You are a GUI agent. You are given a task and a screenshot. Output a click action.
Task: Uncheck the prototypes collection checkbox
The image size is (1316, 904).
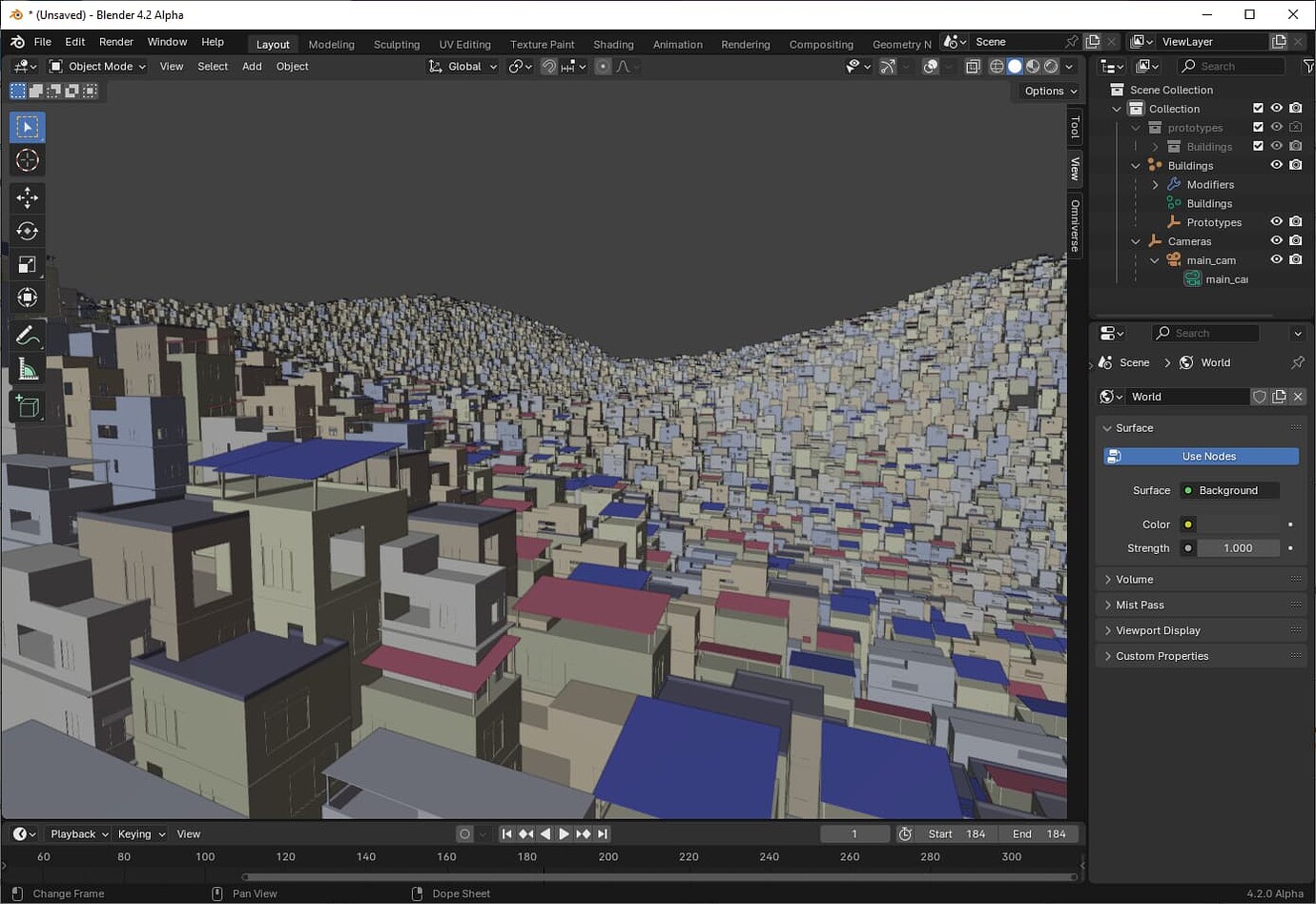pos(1259,127)
